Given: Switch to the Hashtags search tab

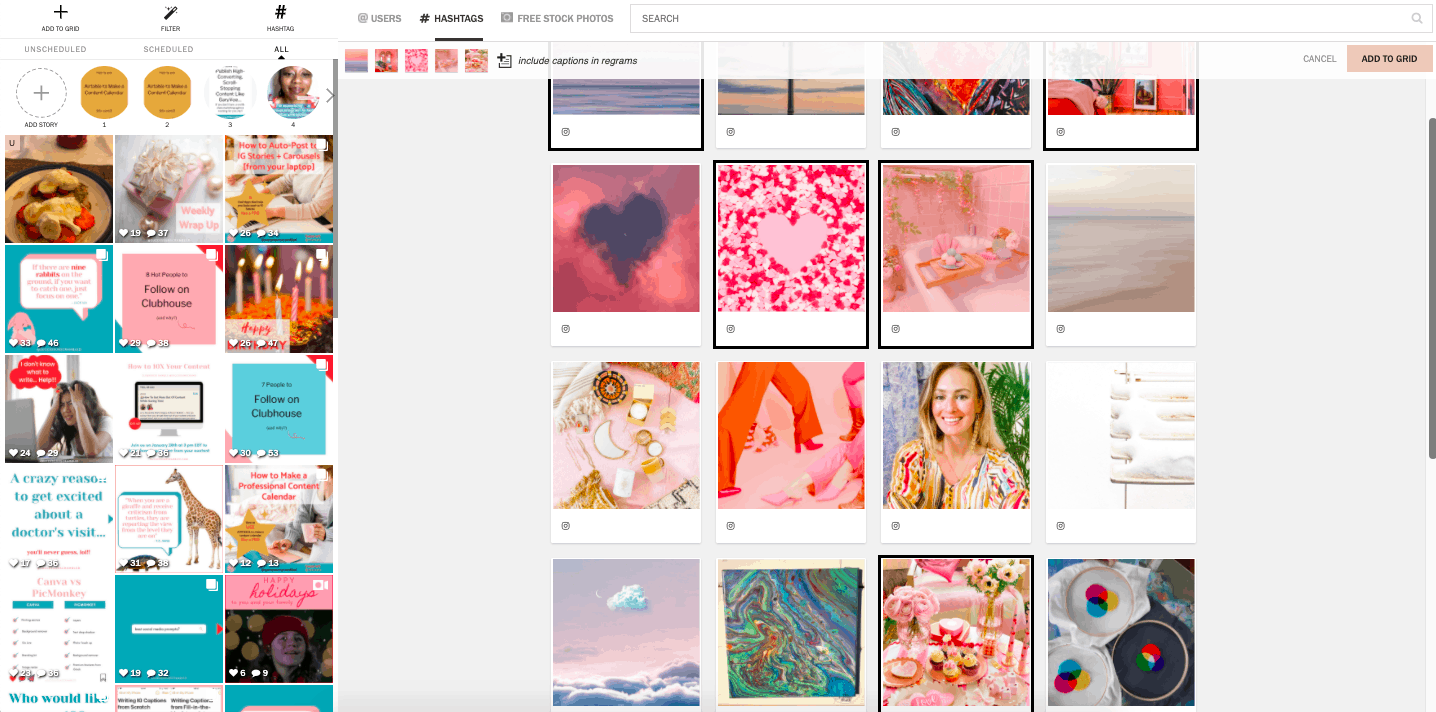Looking at the screenshot, I should [x=451, y=18].
